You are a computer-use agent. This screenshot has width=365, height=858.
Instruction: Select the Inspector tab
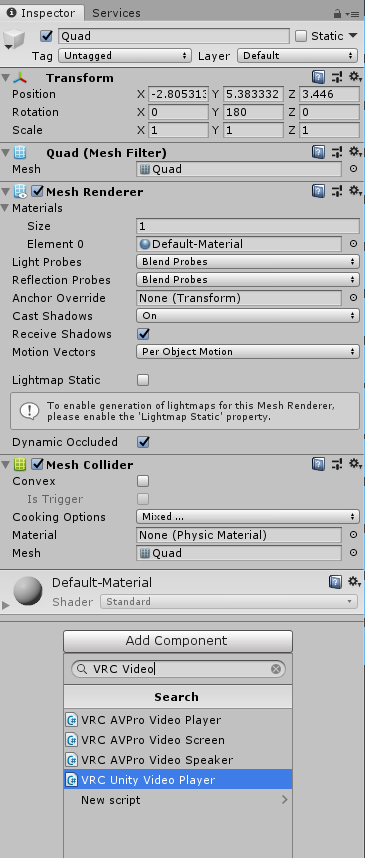tap(42, 13)
